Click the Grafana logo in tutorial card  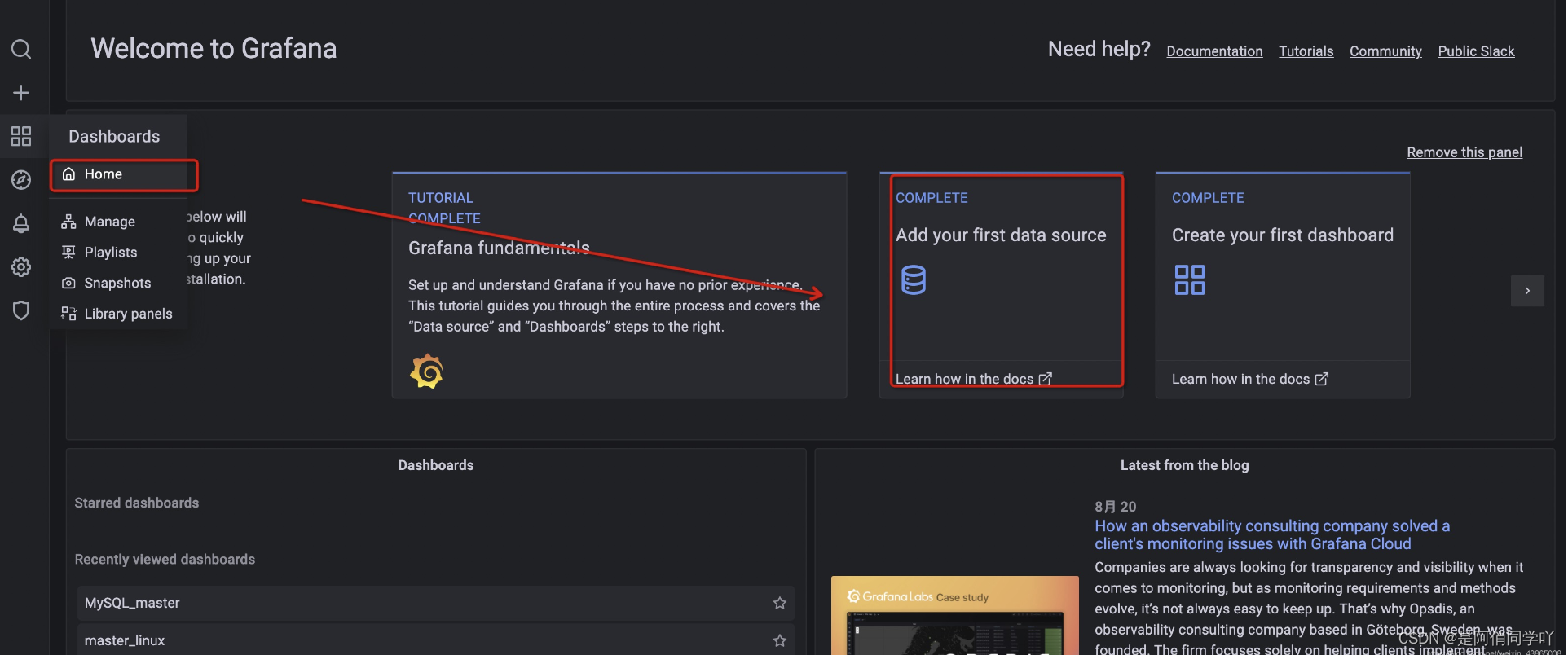pos(427,371)
